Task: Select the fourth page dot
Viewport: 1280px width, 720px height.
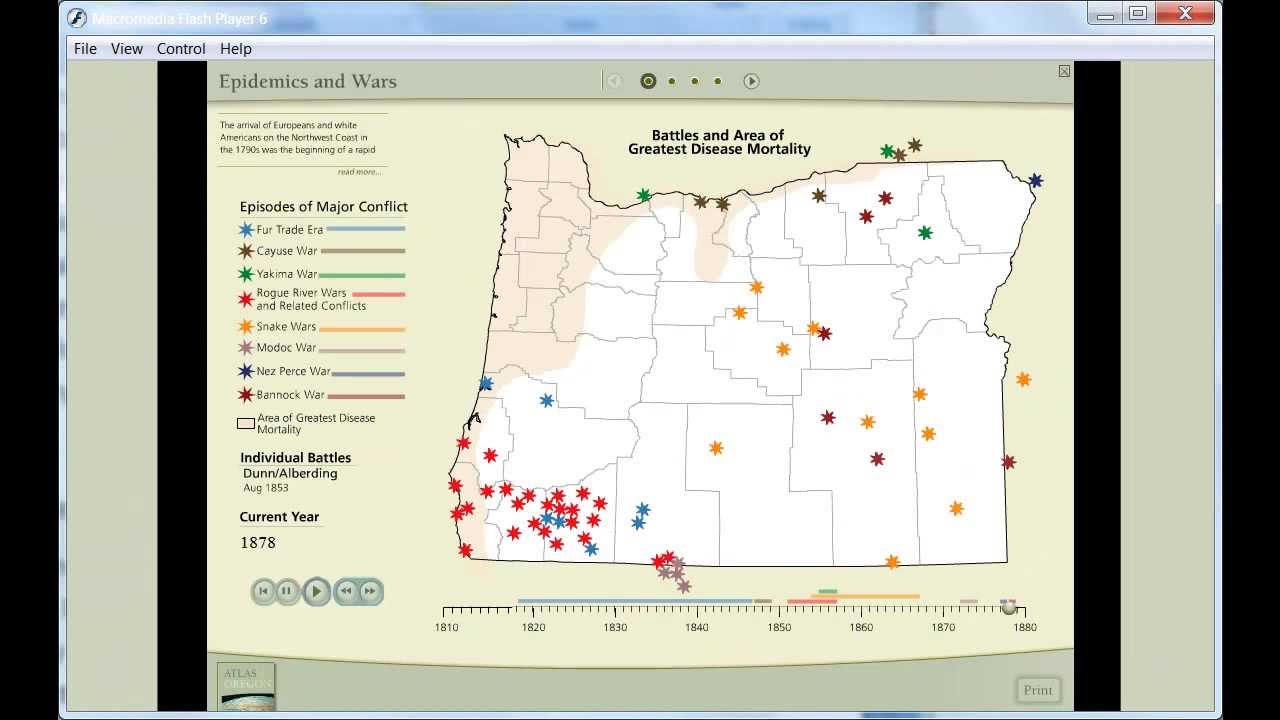Action: pyautogui.click(x=718, y=81)
